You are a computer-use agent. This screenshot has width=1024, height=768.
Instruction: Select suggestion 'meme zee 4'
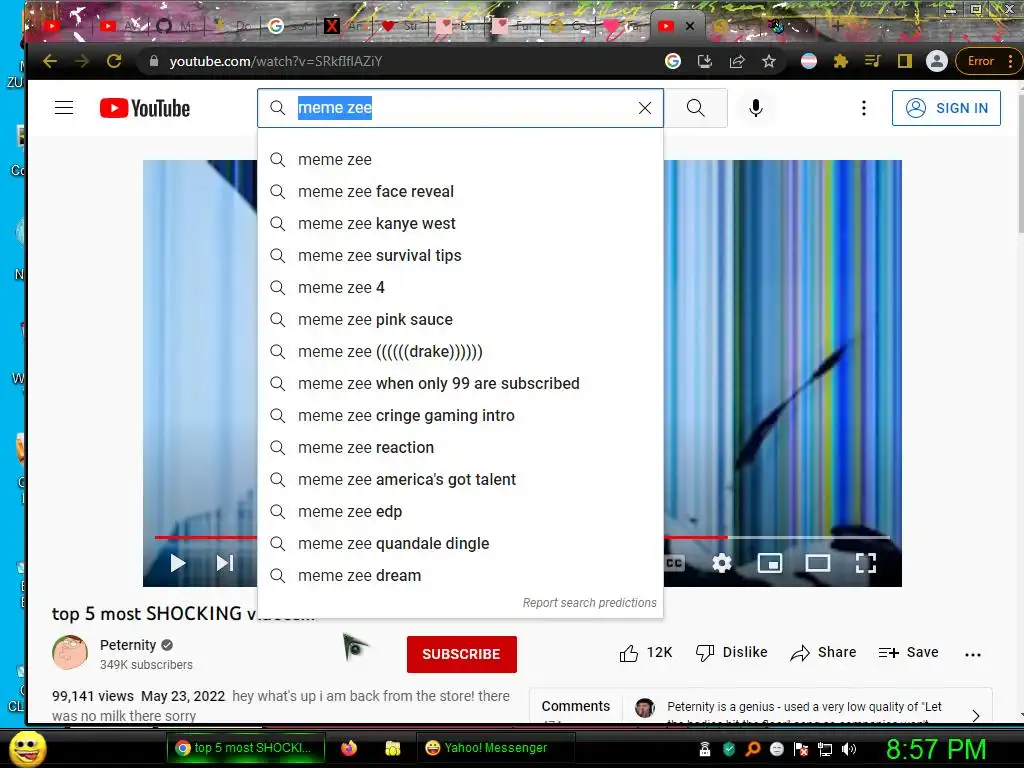460,287
